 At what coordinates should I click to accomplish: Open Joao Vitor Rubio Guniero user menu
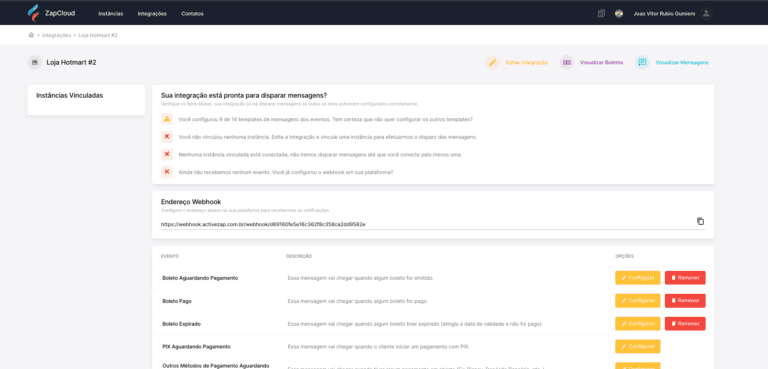664,14
